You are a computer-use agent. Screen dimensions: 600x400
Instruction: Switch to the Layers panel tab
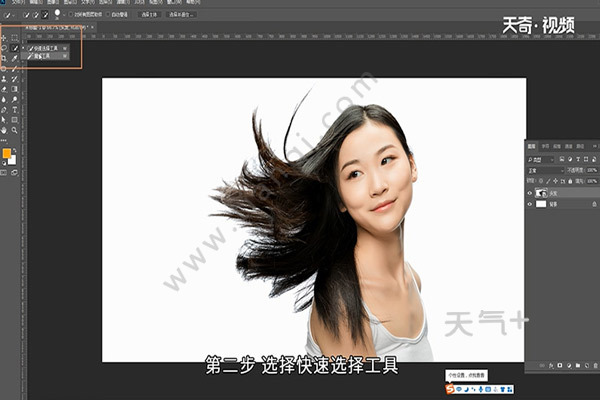(532, 145)
